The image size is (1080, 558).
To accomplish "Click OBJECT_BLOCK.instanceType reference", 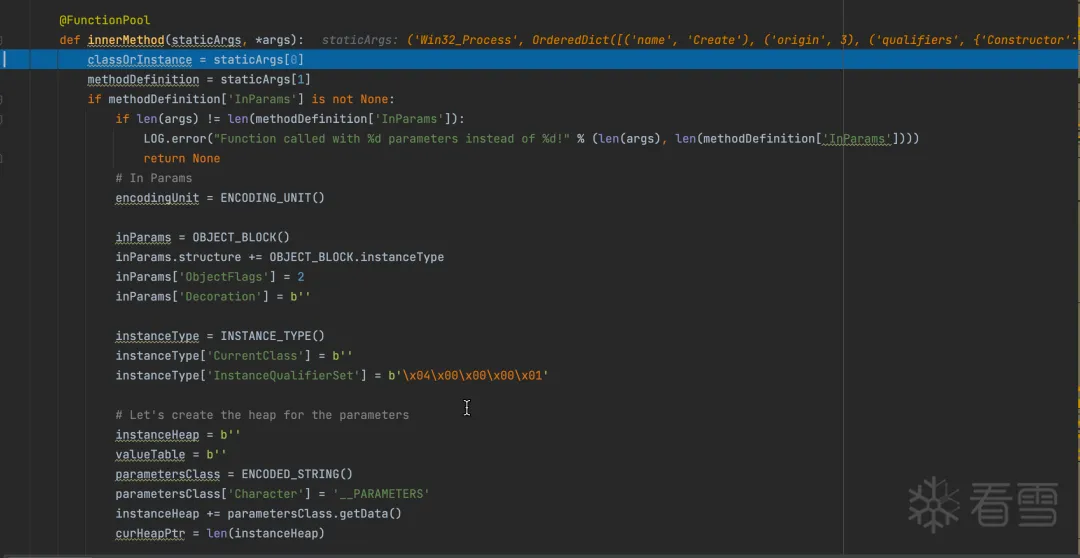I will click(x=356, y=257).
